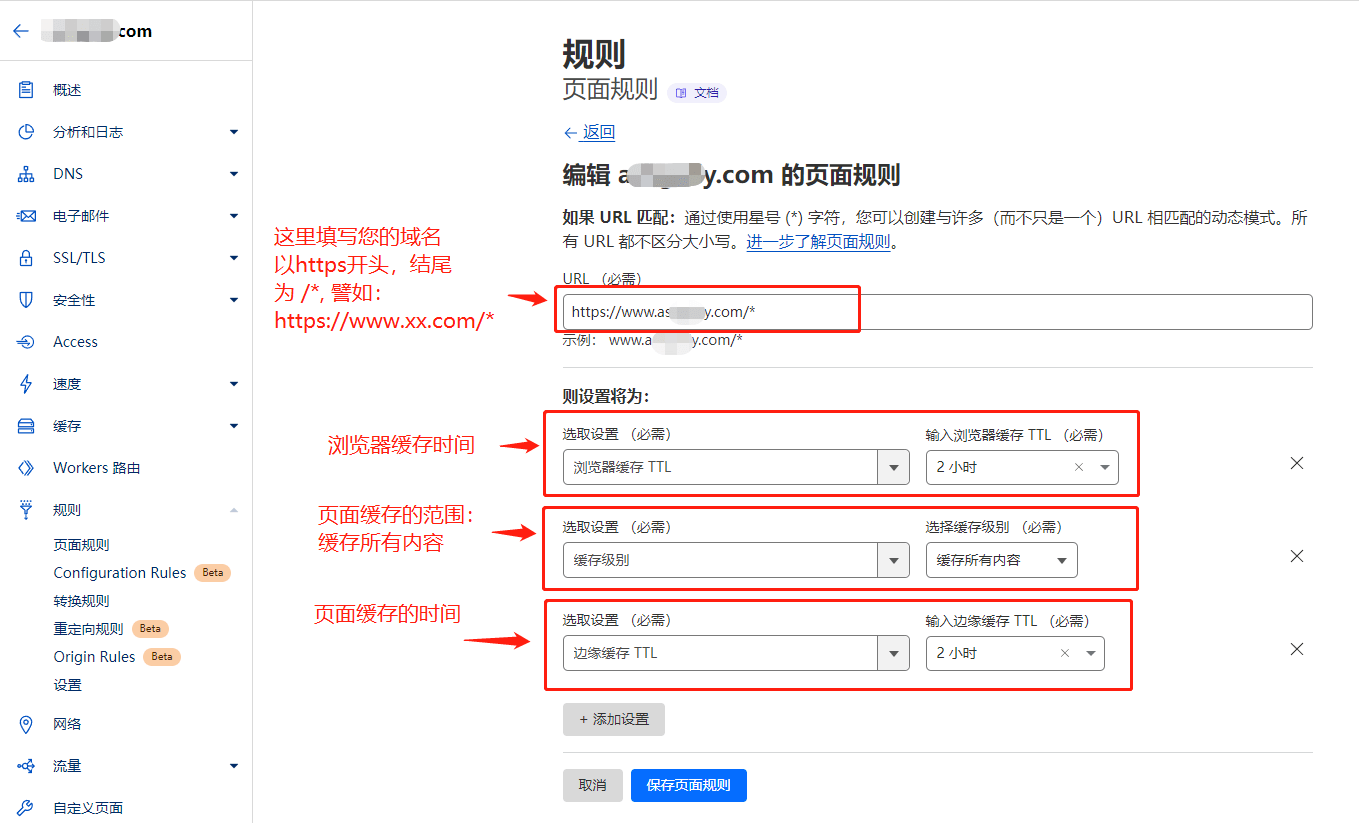Viewport: 1359px width, 823px height.
Task: Open the 概述 menu item
Action: (x=67, y=90)
